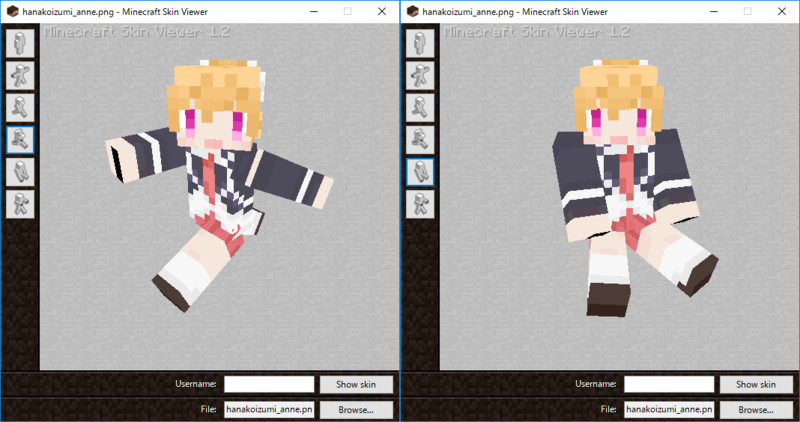
Task: Minimize the right Minecraft Skin Viewer window
Action: (x=714, y=11)
